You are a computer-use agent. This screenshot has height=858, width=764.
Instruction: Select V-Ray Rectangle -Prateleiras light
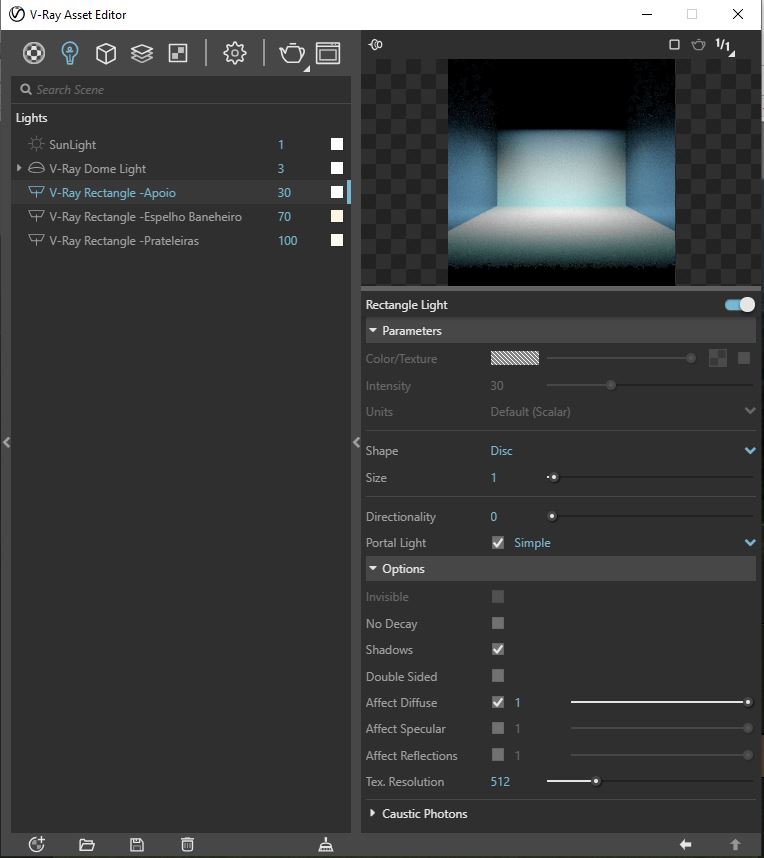tap(124, 241)
